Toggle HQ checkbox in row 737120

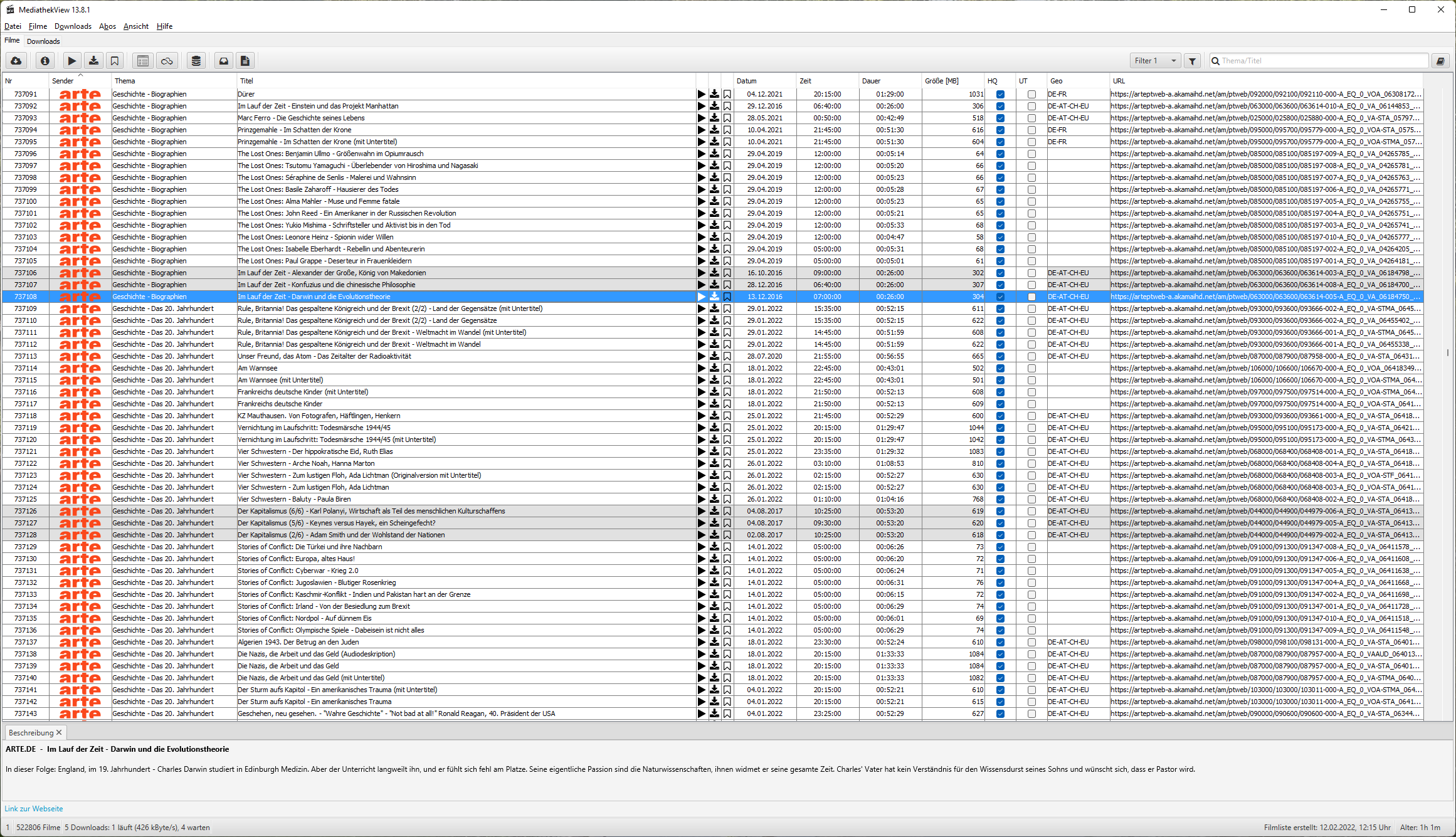1000,440
